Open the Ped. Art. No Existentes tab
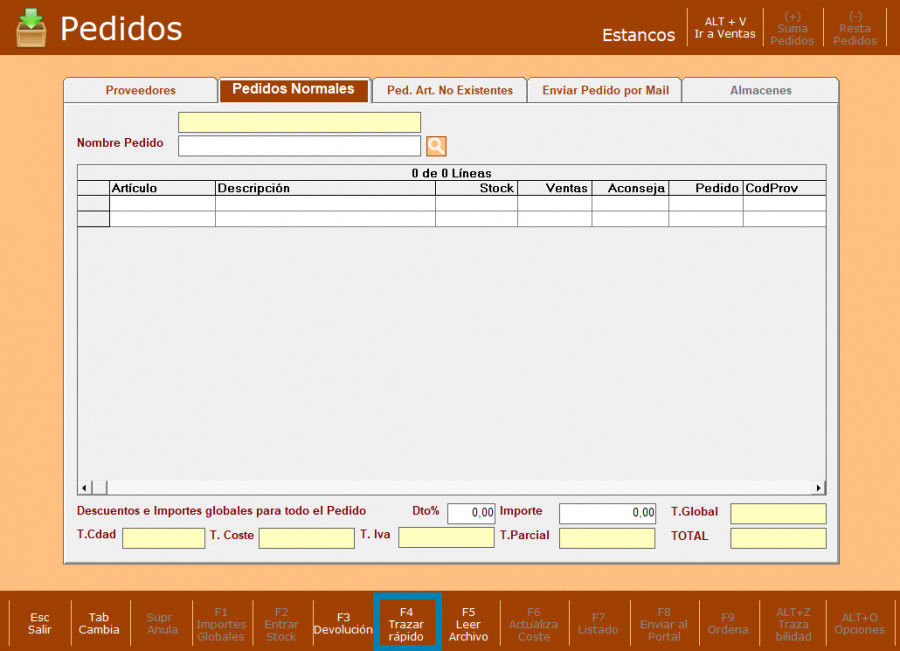This screenshot has height=651, width=900. (449, 90)
